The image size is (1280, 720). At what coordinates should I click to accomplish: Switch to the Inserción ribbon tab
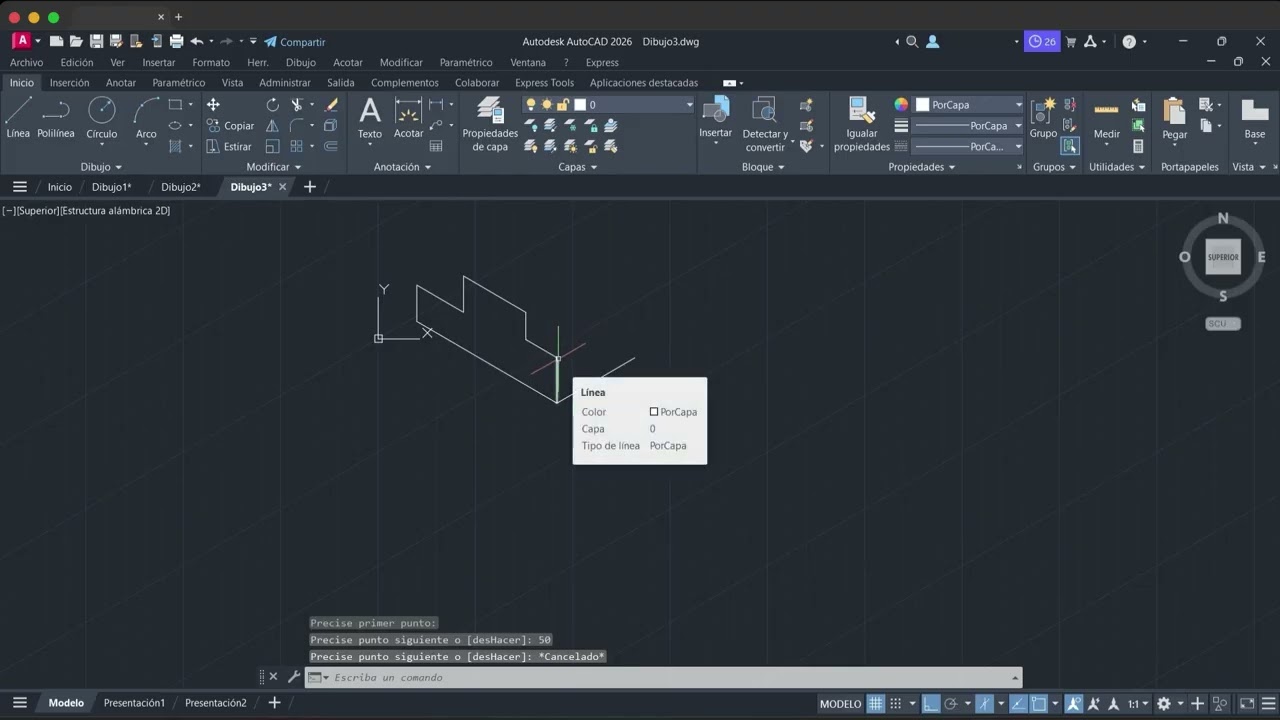pos(70,83)
